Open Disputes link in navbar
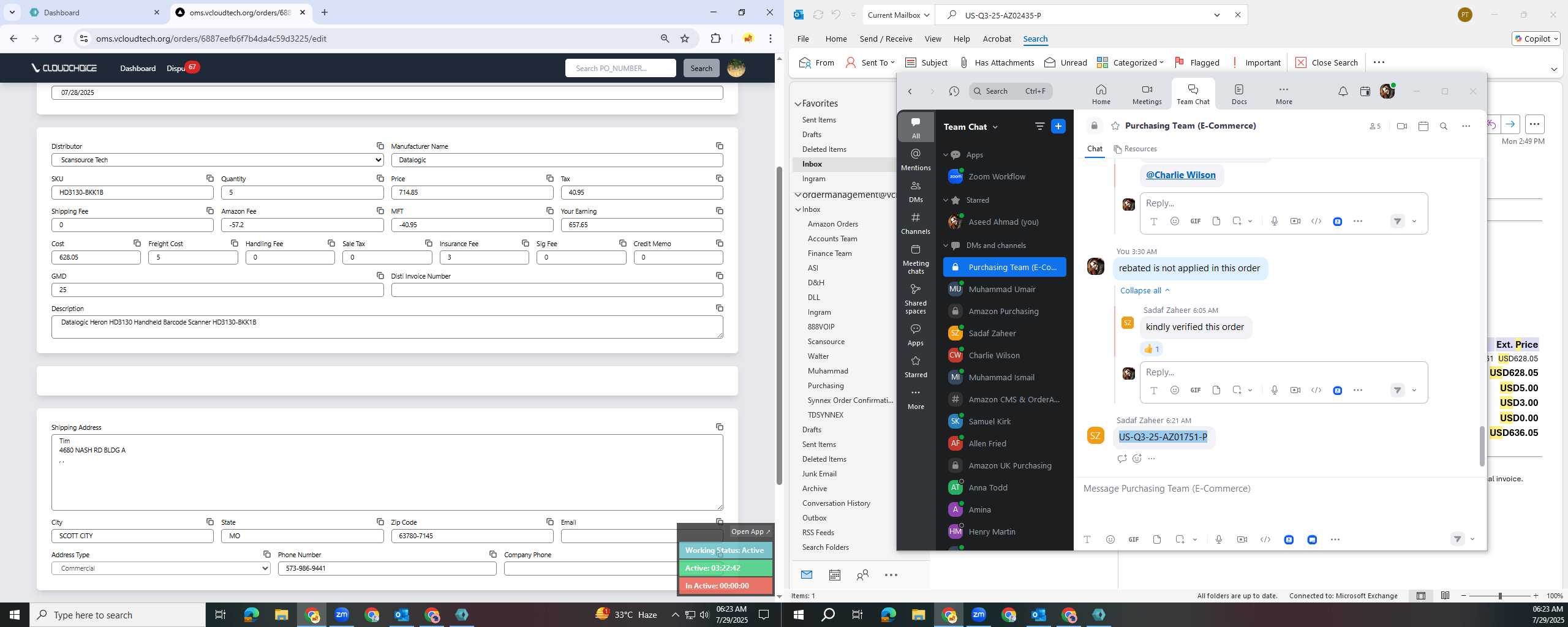Viewport: 1568px width, 627px height. [176, 68]
